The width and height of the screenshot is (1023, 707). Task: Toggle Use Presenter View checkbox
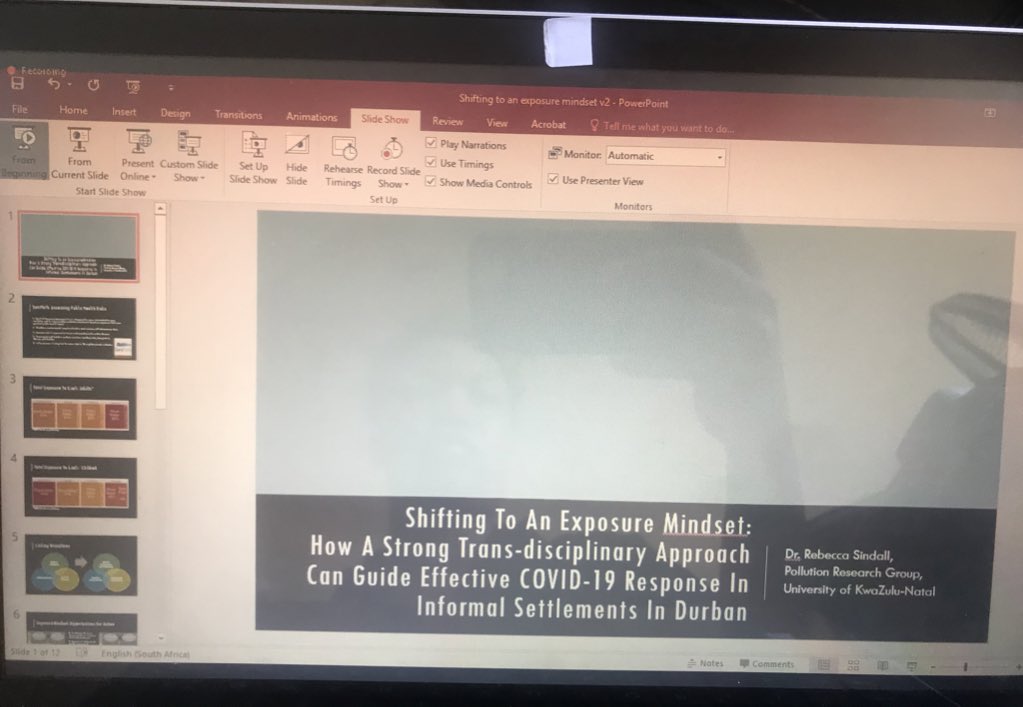553,179
